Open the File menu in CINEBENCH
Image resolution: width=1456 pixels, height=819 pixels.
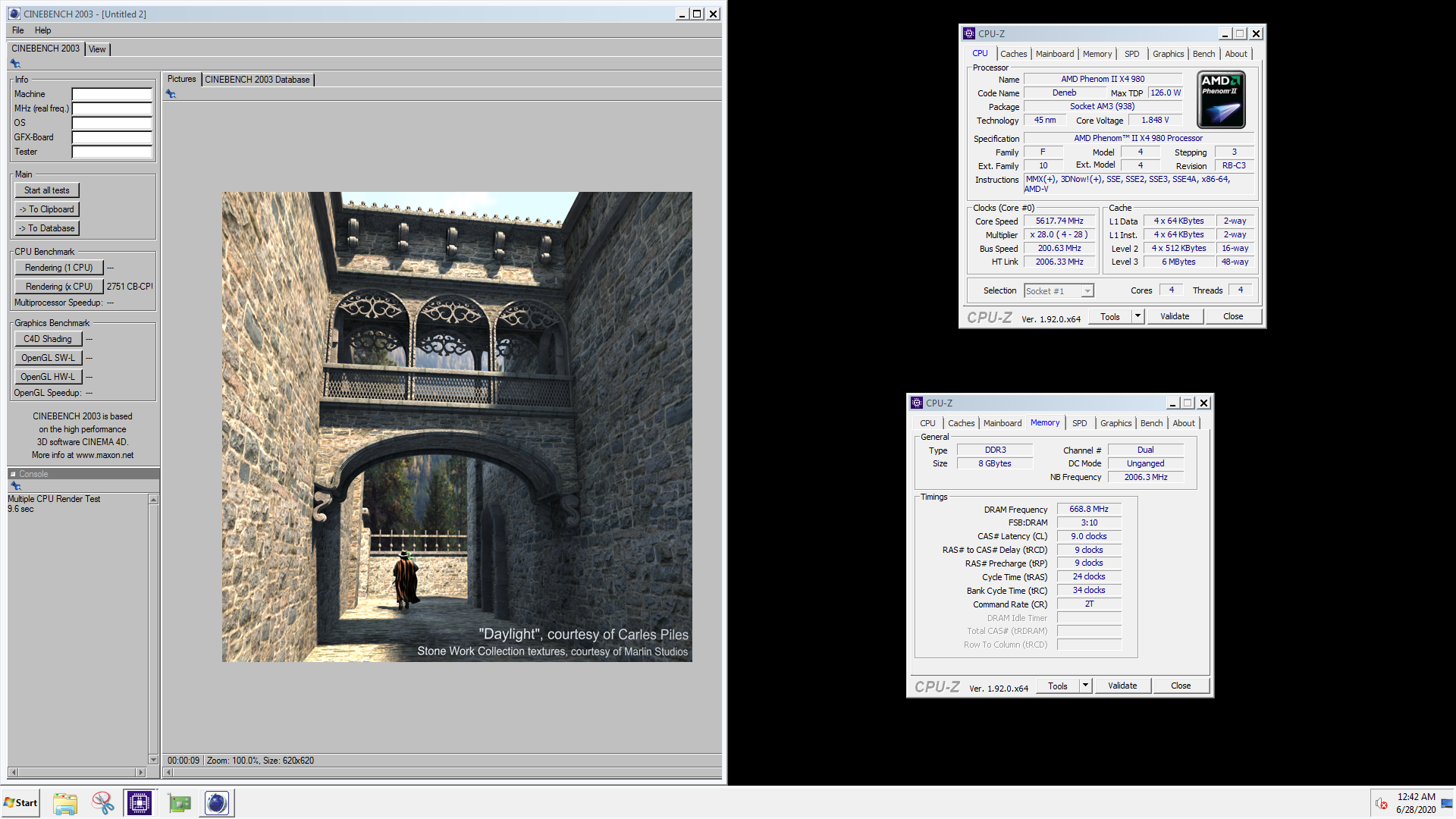pos(18,30)
